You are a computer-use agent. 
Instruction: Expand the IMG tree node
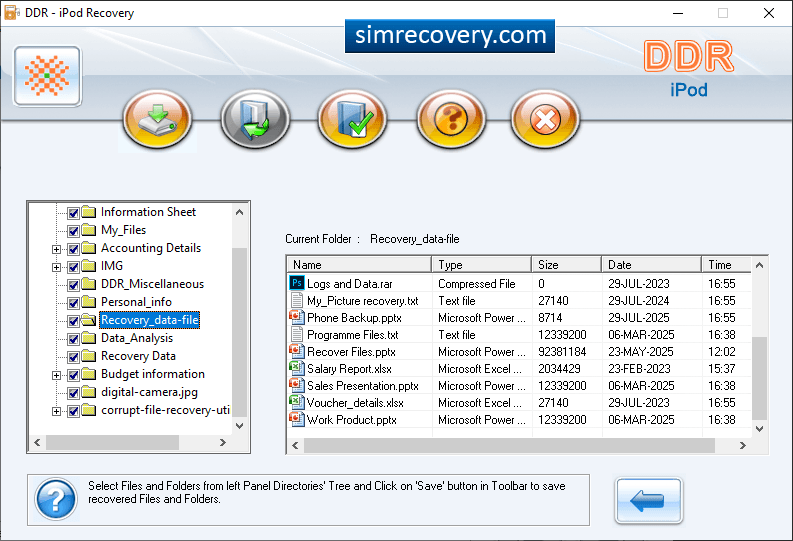click(x=57, y=267)
